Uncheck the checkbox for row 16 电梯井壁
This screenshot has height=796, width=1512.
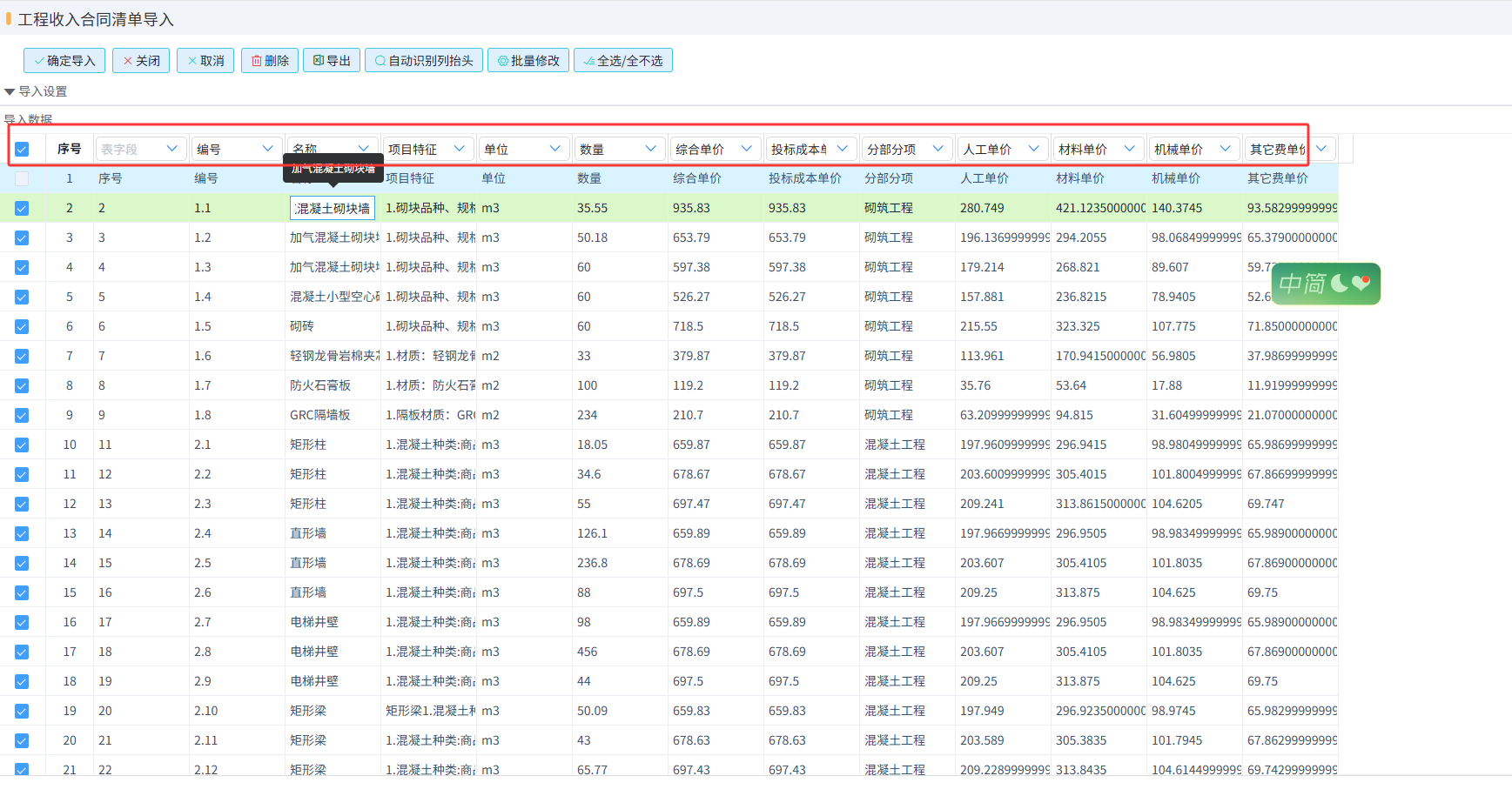[22, 622]
